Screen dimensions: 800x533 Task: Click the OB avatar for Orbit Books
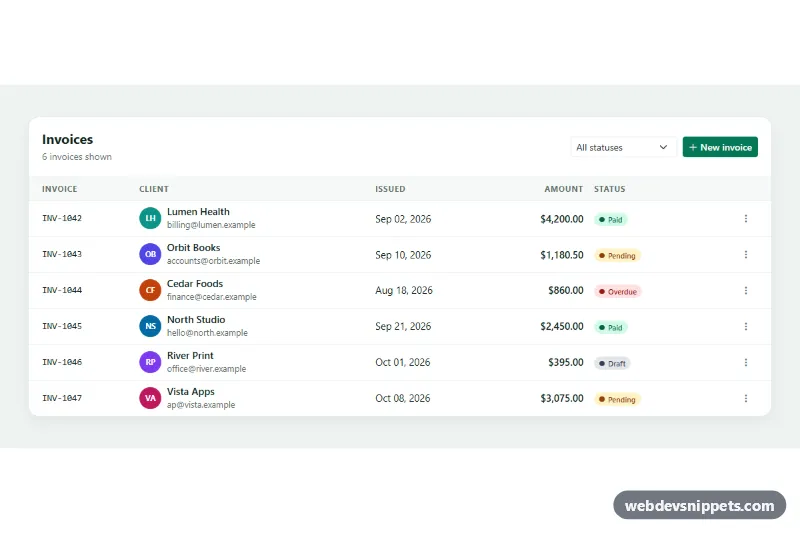coord(150,254)
